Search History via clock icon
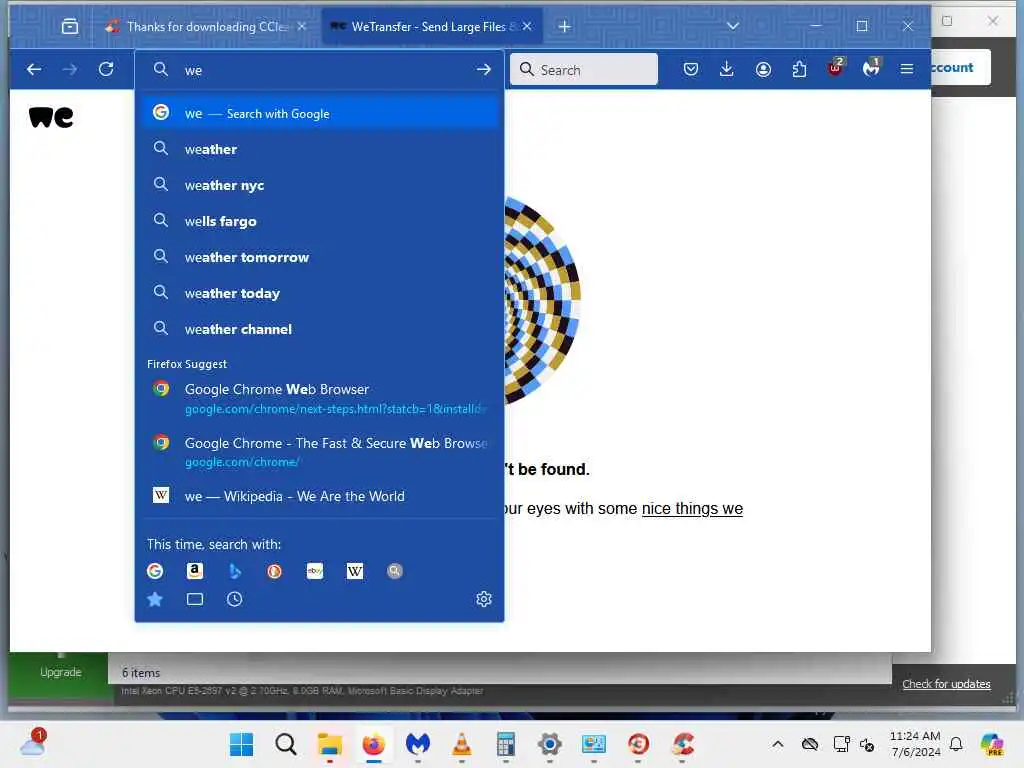The image size is (1024, 768). [x=234, y=599]
